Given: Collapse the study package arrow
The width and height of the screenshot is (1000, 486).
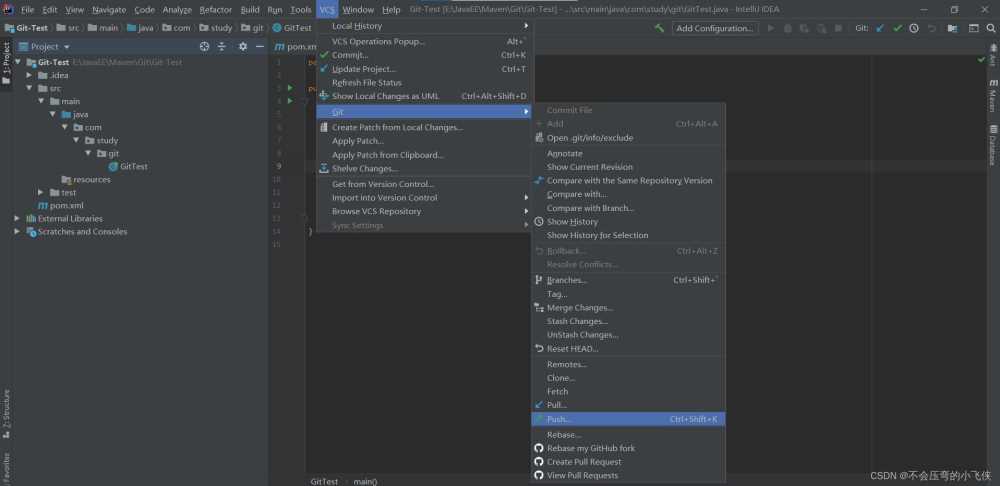Looking at the screenshot, I should (77, 140).
